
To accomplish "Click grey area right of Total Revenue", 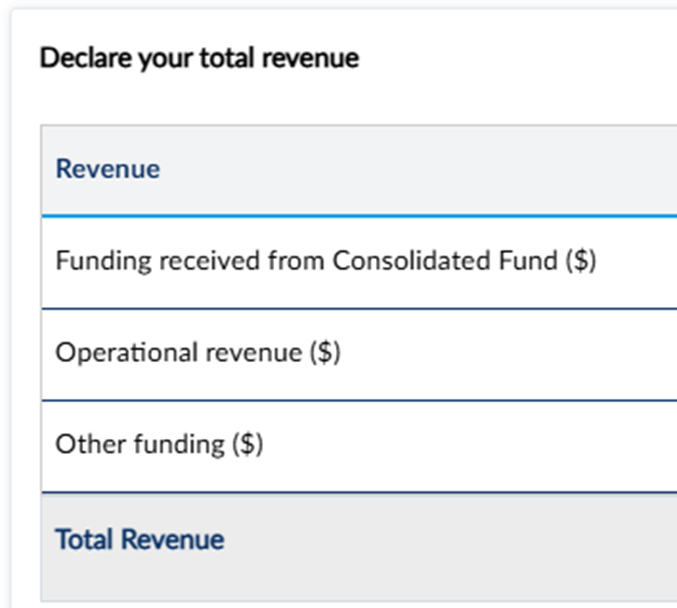I will click(x=450, y=540).
